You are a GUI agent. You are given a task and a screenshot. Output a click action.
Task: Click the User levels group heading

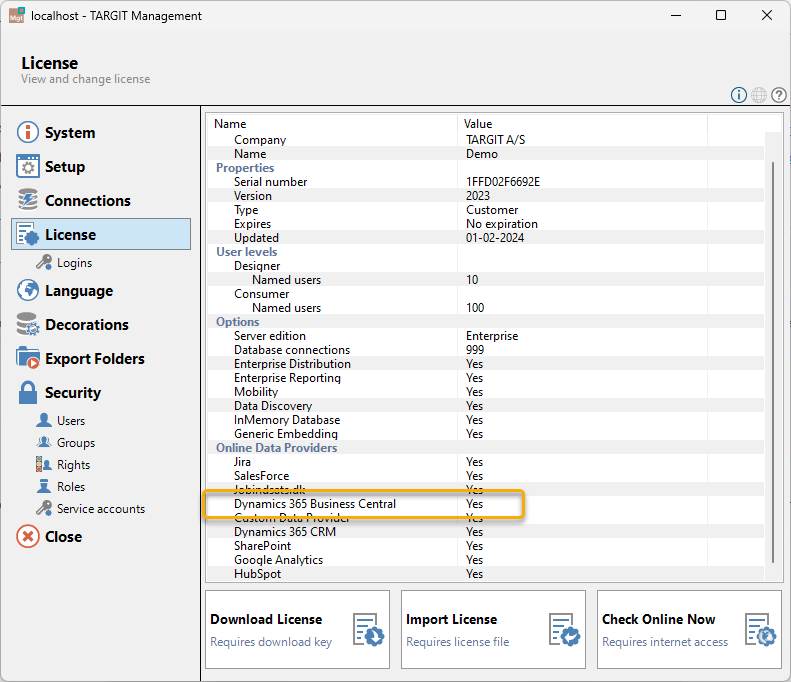pyautogui.click(x=247, y=252)
